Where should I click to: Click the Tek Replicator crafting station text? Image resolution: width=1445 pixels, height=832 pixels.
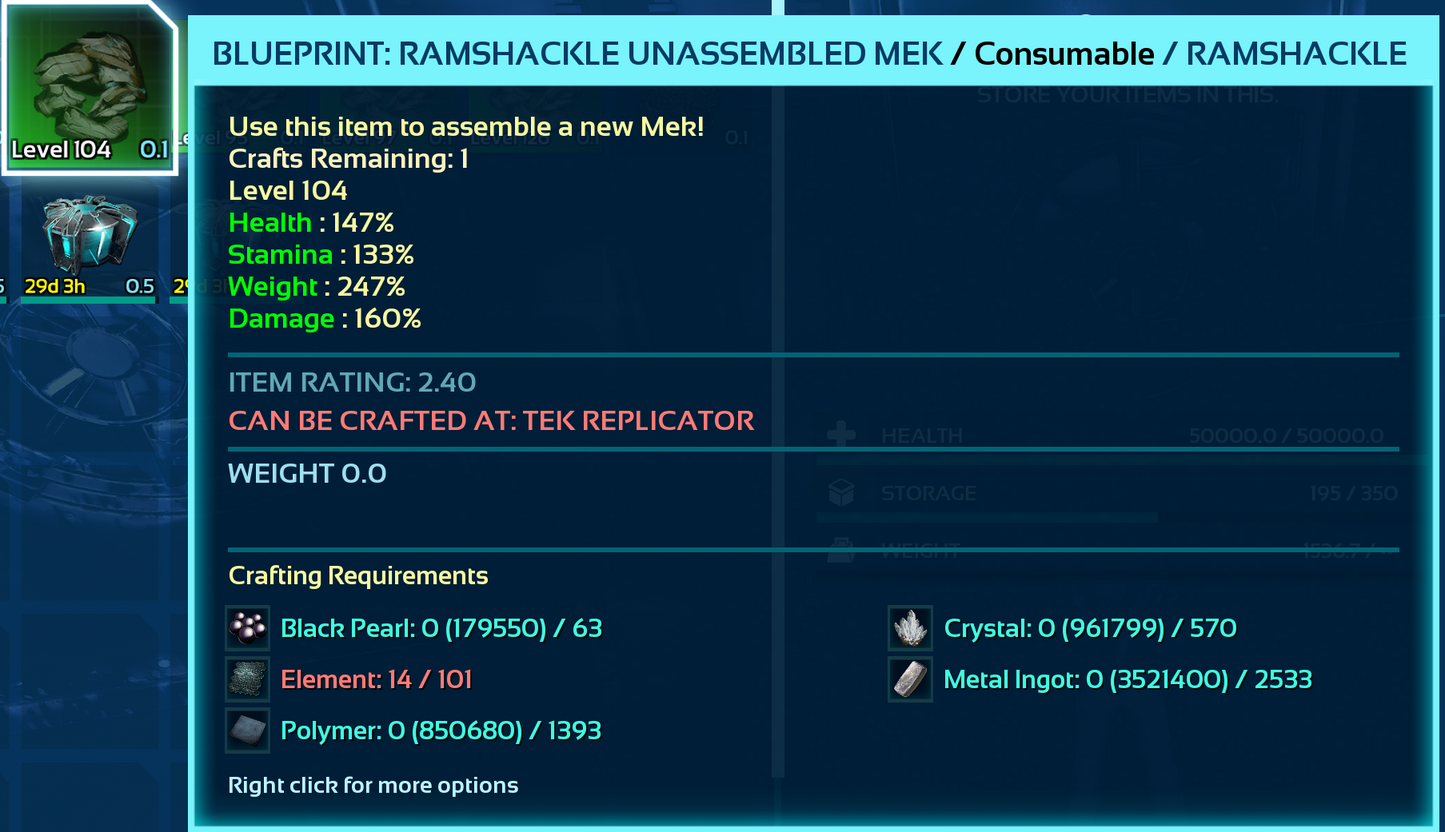[x=491, y=420]
